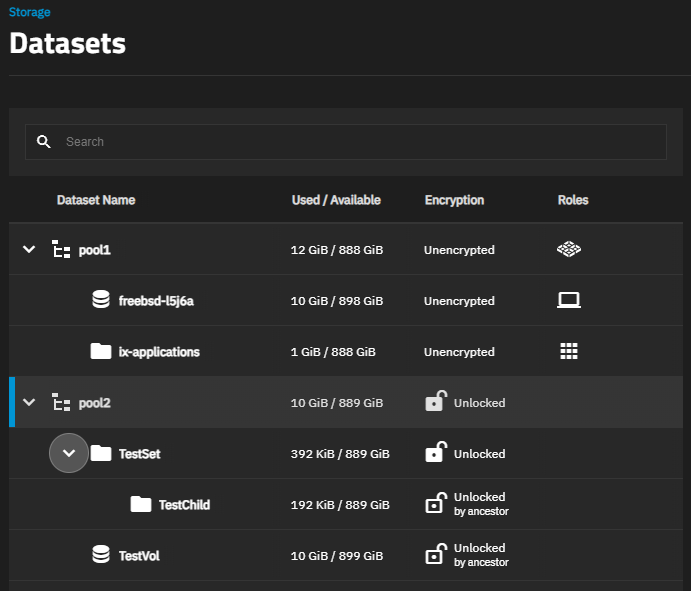This screenshot has height=591, width=691.
Task: Click the pool2 unlocked padlock icon
Action: [x=435, y=402]
